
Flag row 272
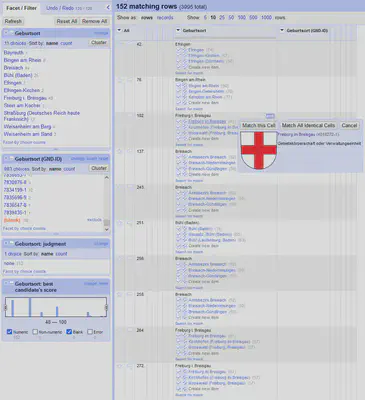point(129,366)
